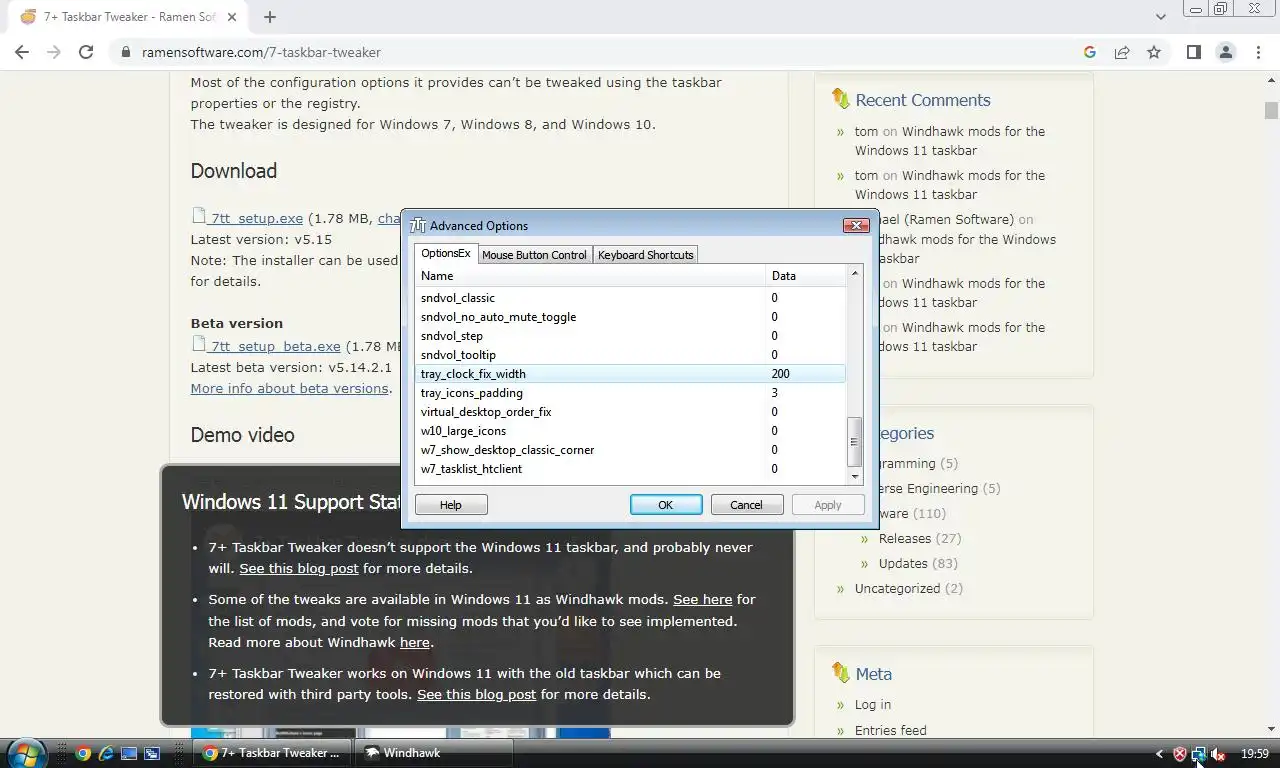Click the 7tt_setup.exe file icon
This screenshot has width=1280, height=768.
tap(198, 217)
